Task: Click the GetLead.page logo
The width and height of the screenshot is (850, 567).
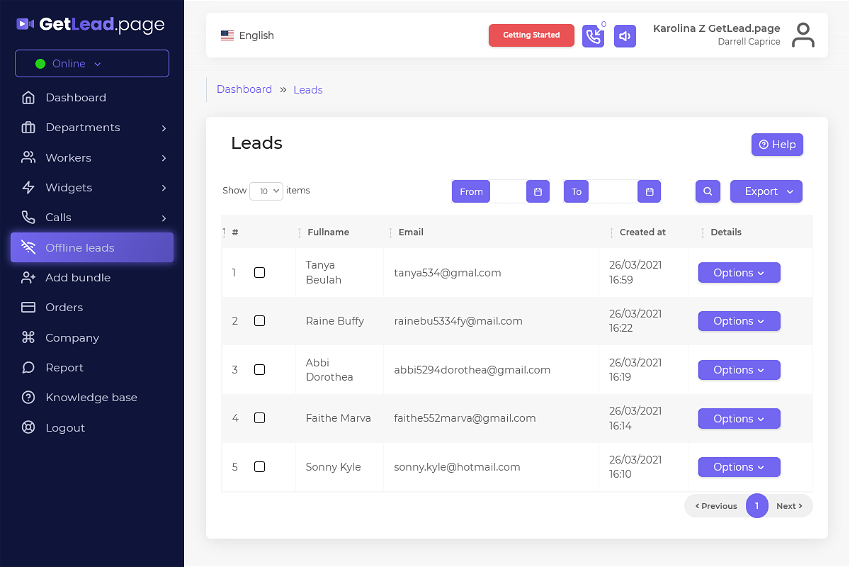Action: pyautogui.click(x=91, y=25)
